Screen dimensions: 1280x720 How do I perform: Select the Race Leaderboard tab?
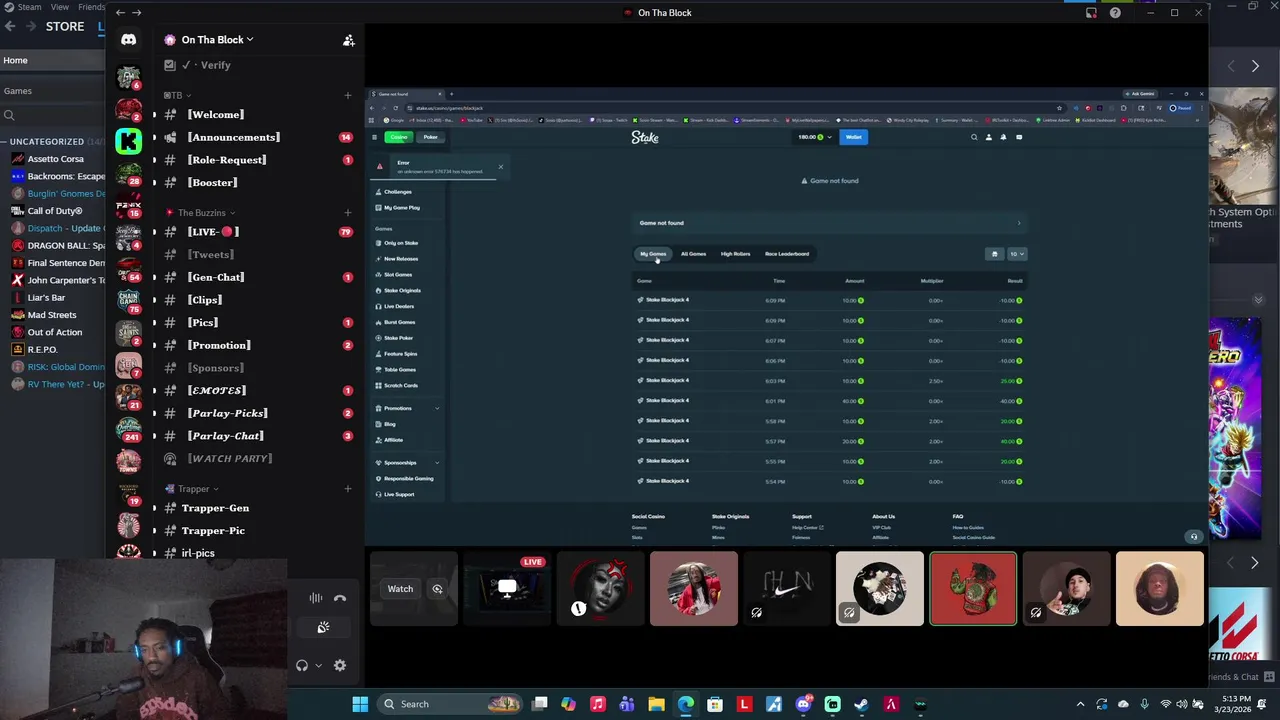(787, 254)
